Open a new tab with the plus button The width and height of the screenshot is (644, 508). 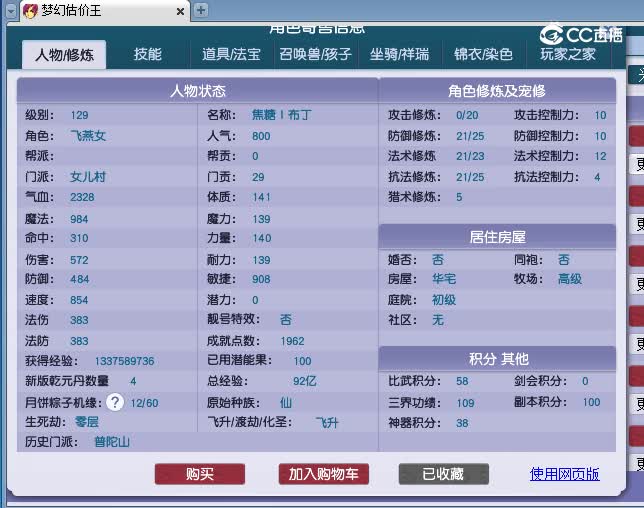(201, 10)
